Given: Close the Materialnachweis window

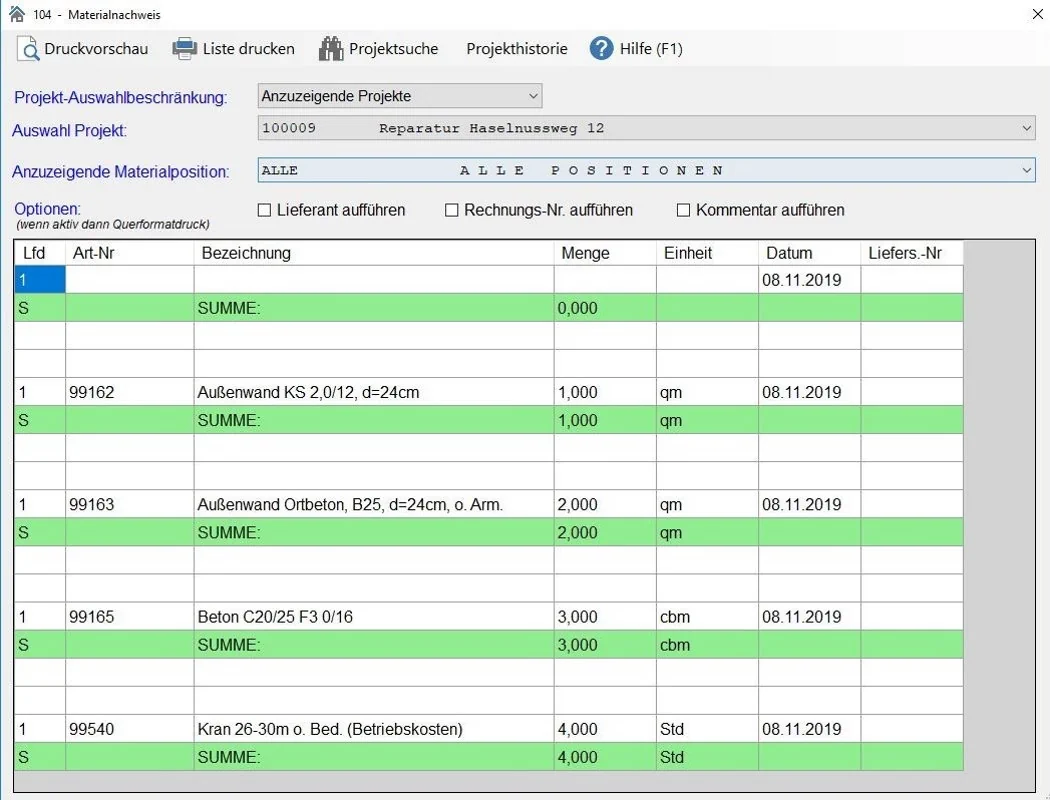Looking at the screenshot, I should click(1036, 14).
